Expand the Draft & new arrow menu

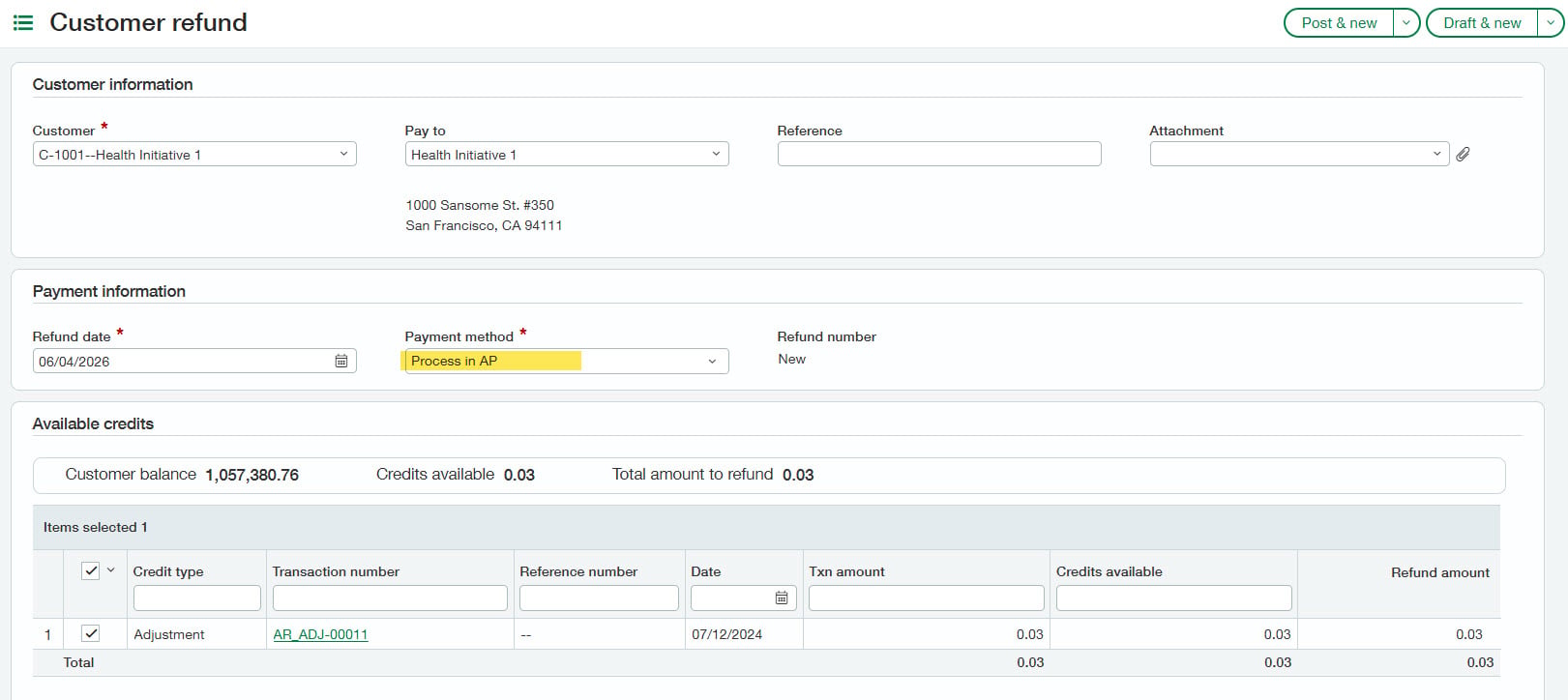[1551, 22]
